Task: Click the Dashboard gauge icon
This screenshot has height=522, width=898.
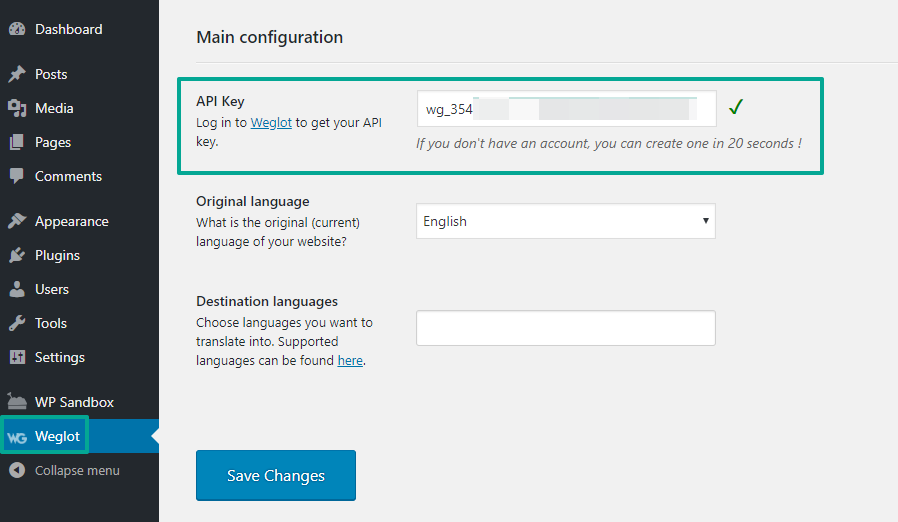Action: pyautogui.click(x=17, y=29)
